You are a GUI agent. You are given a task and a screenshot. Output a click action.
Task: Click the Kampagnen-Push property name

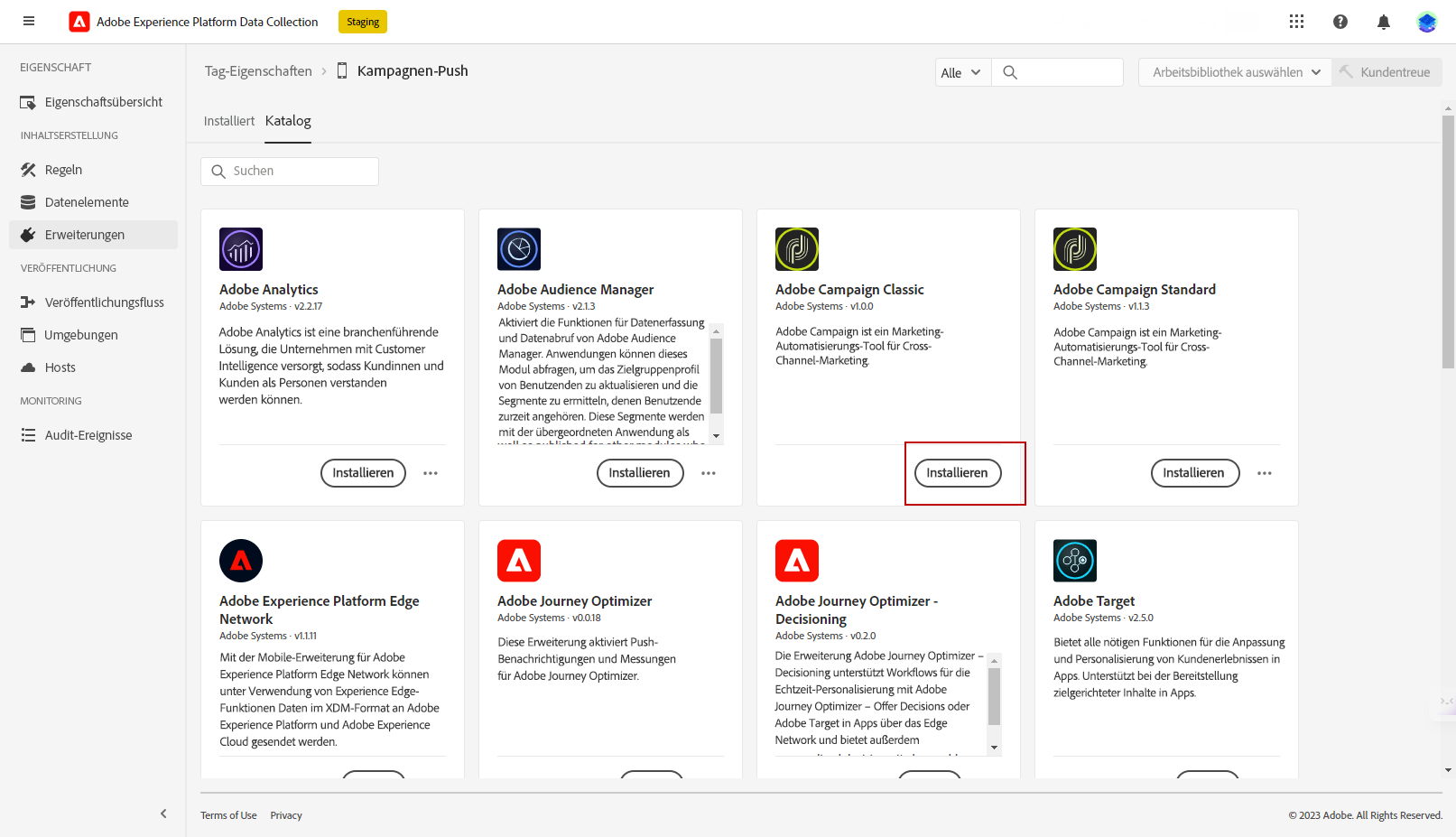[413, 70]
